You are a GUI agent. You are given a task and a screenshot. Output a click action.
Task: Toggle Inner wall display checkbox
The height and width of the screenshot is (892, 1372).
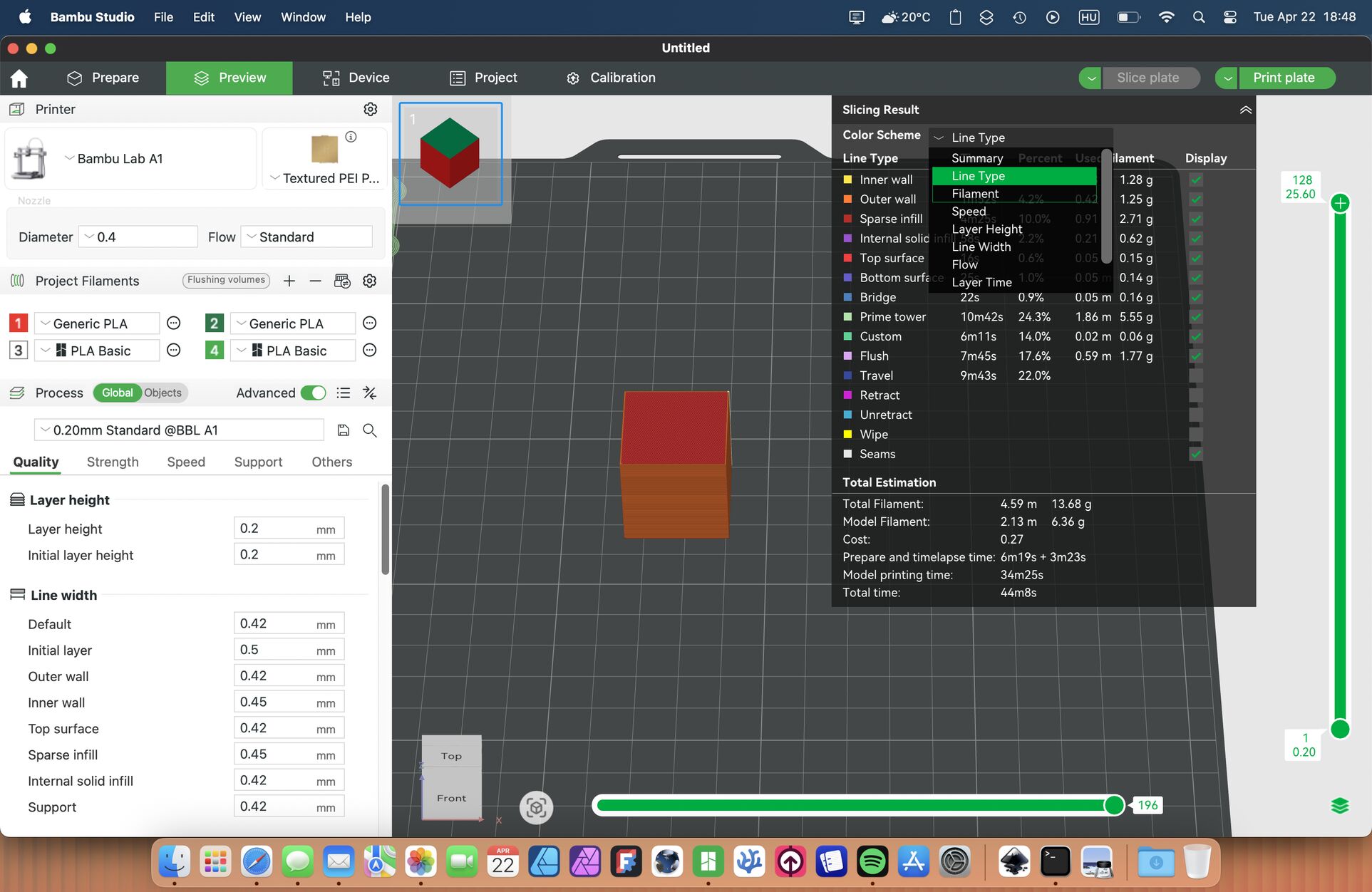point(1196,180)
